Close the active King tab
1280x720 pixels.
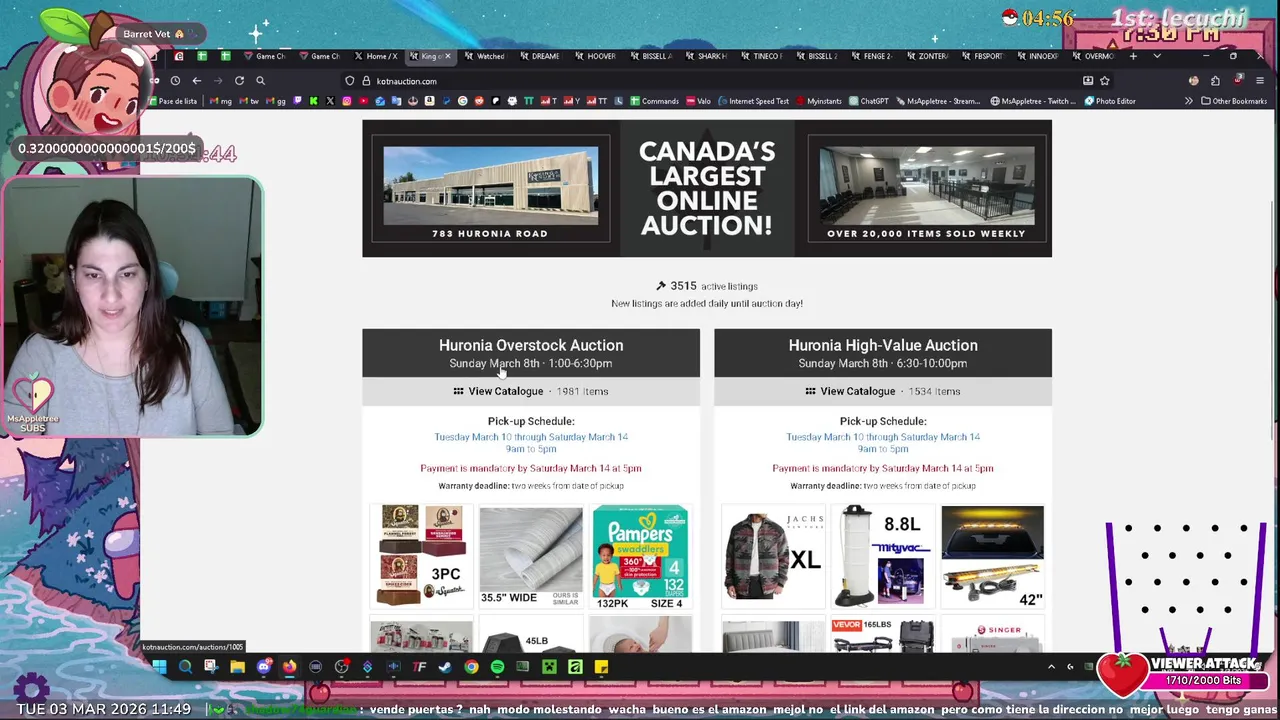[x=447, y=56]
